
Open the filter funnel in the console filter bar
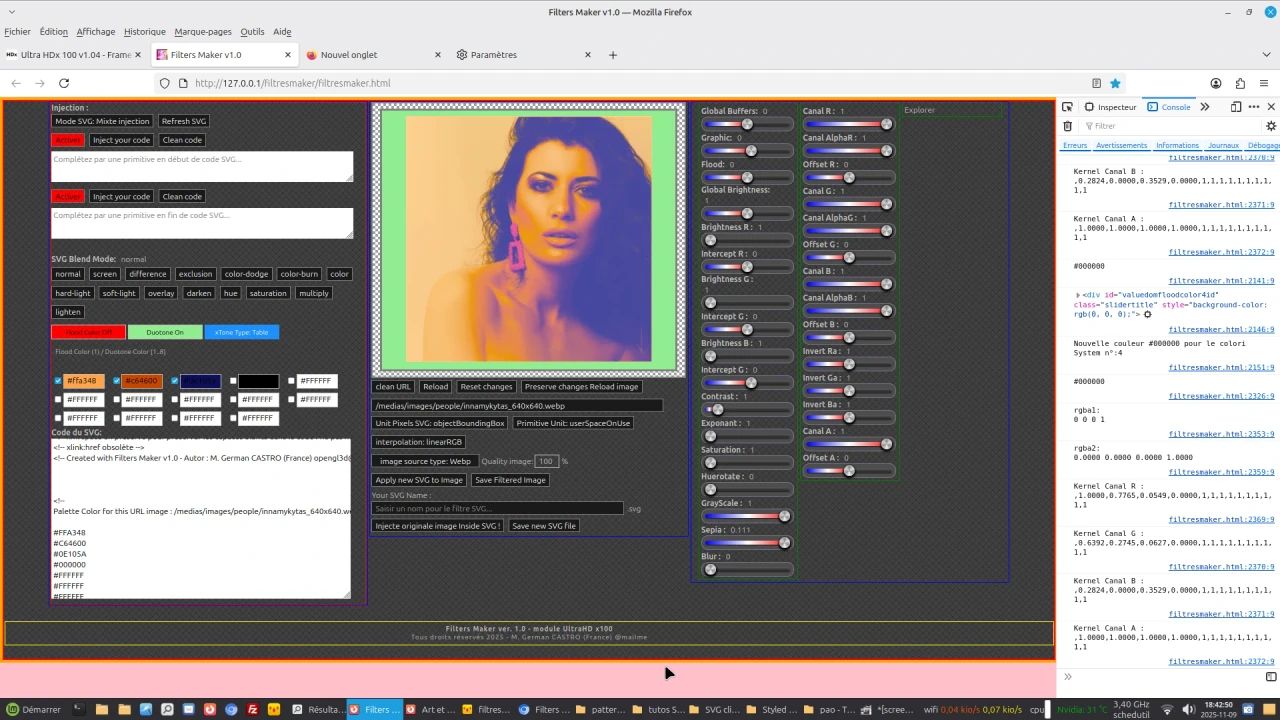(x=1087, y=126)
